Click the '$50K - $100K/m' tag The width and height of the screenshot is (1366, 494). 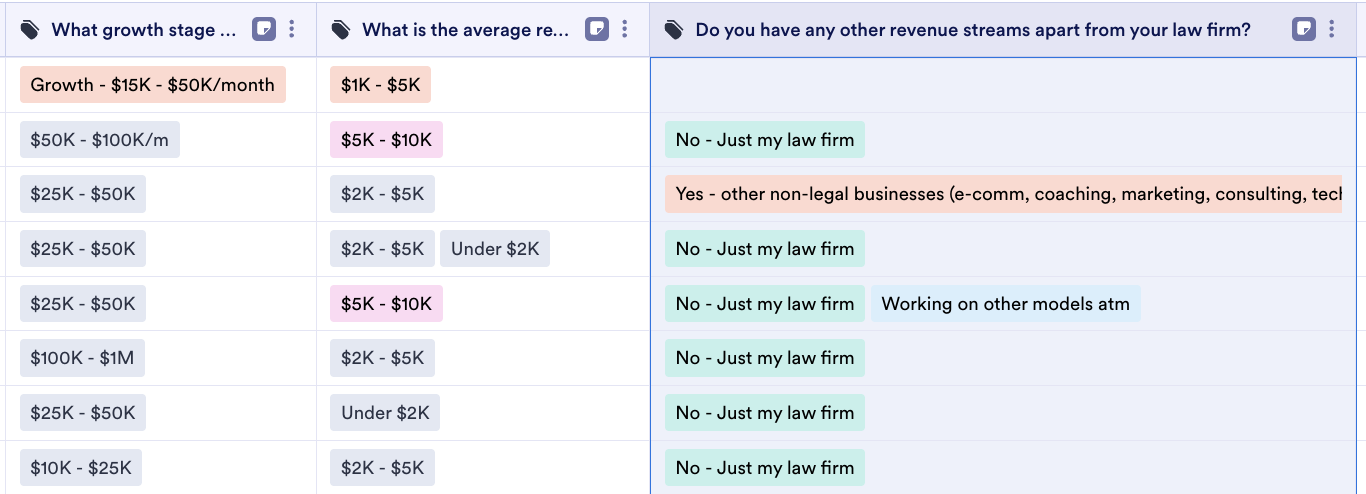point(99,140)
